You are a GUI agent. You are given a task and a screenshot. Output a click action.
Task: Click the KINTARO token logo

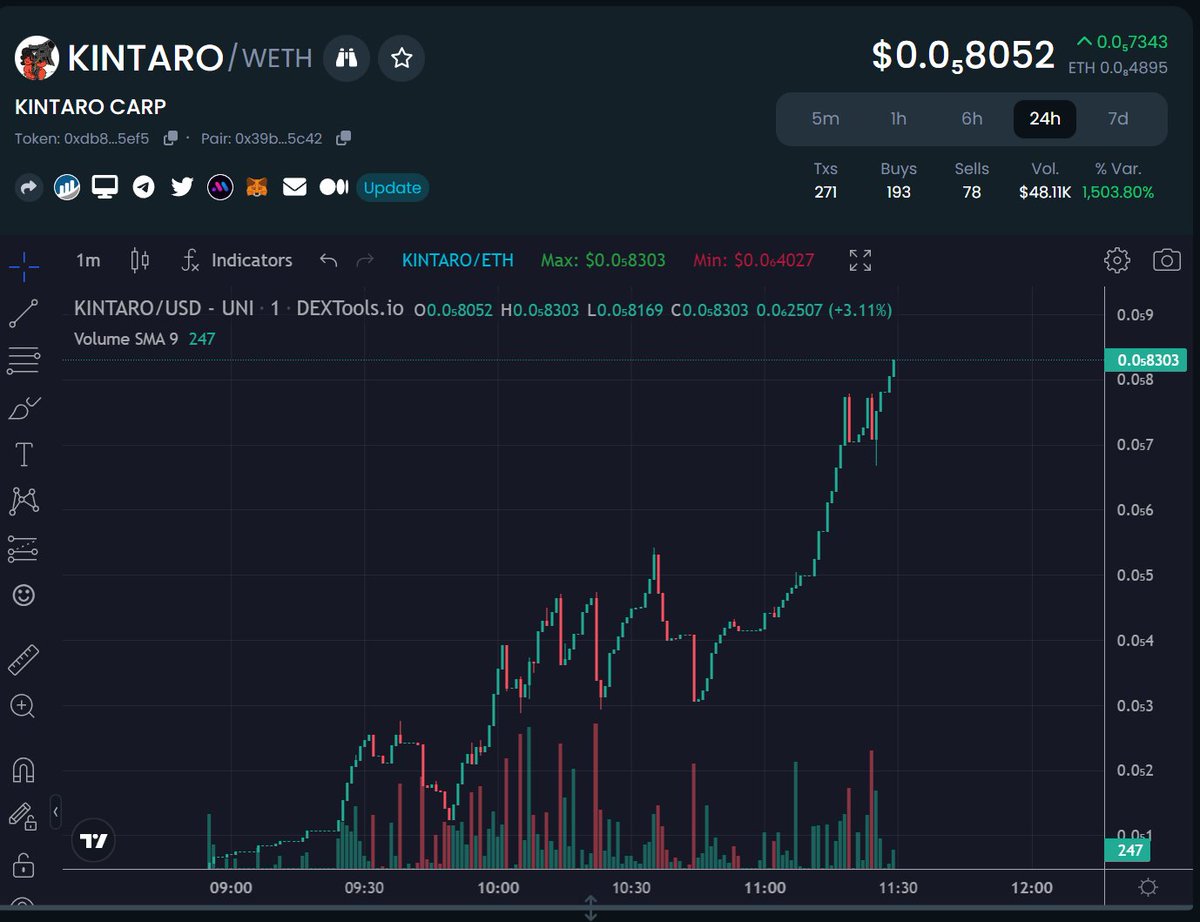(x=36, y=58)
